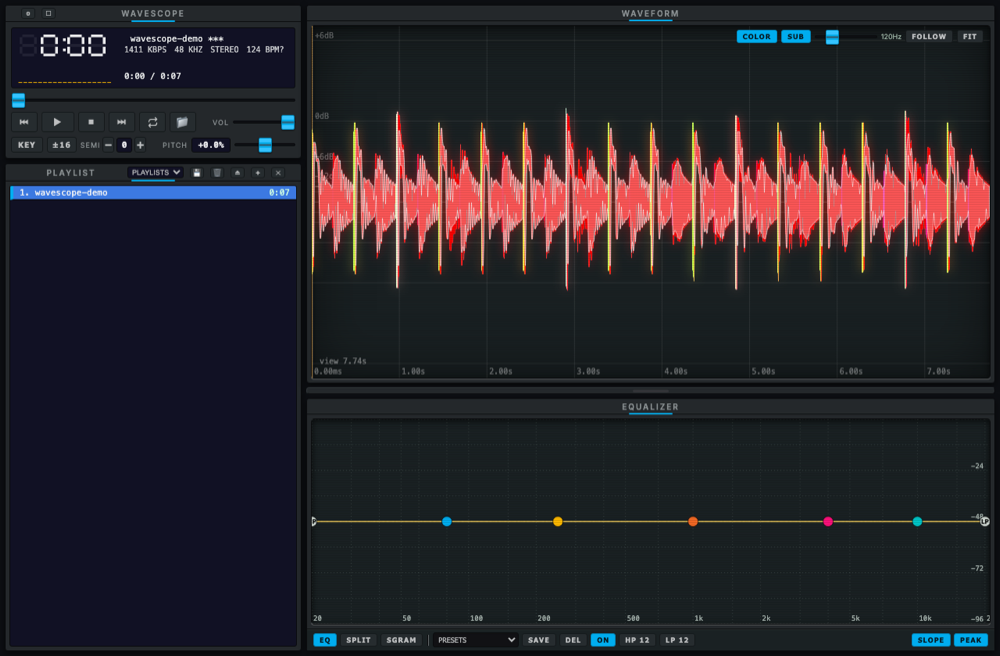Increase semitones with the plus button
This screenshot has height=656, width=1000.
pyautogui.click(x=140, y=145)
